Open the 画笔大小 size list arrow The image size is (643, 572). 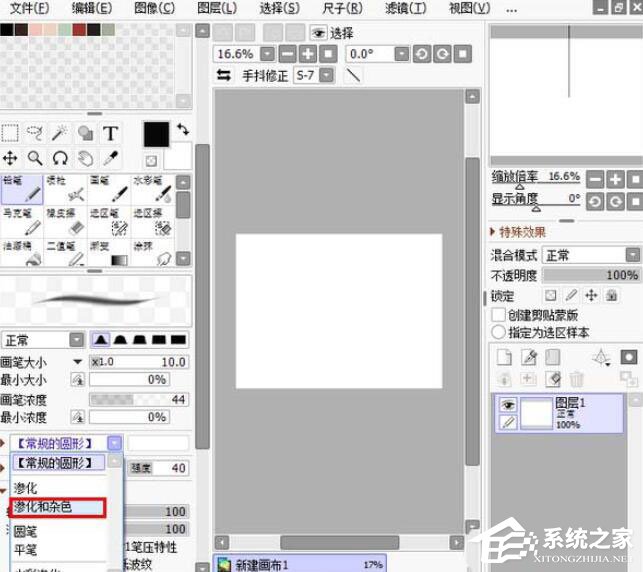coord(77,362)
